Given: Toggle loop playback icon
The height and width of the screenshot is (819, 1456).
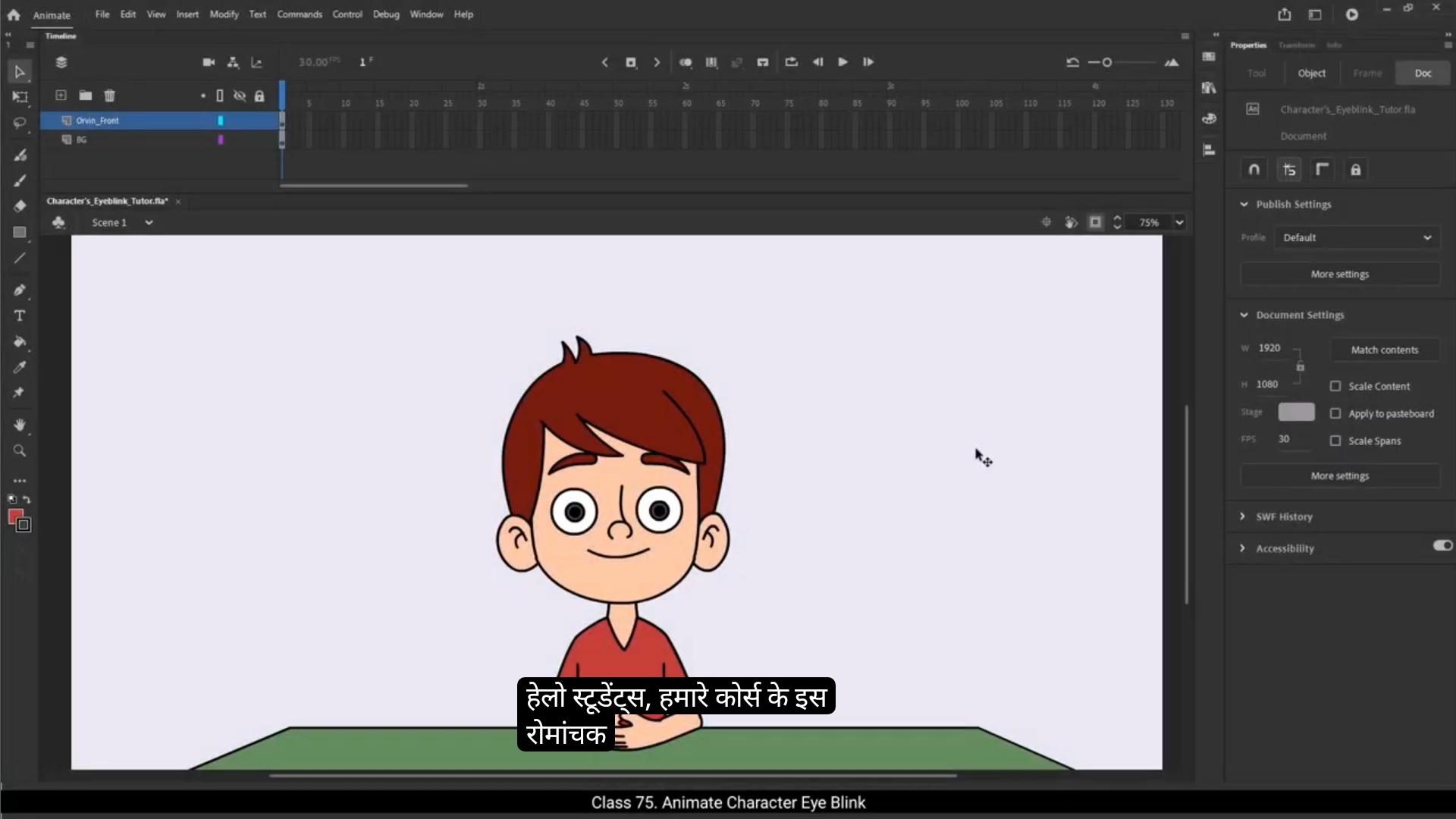Looking at the screenshot, I should [791, 62].
